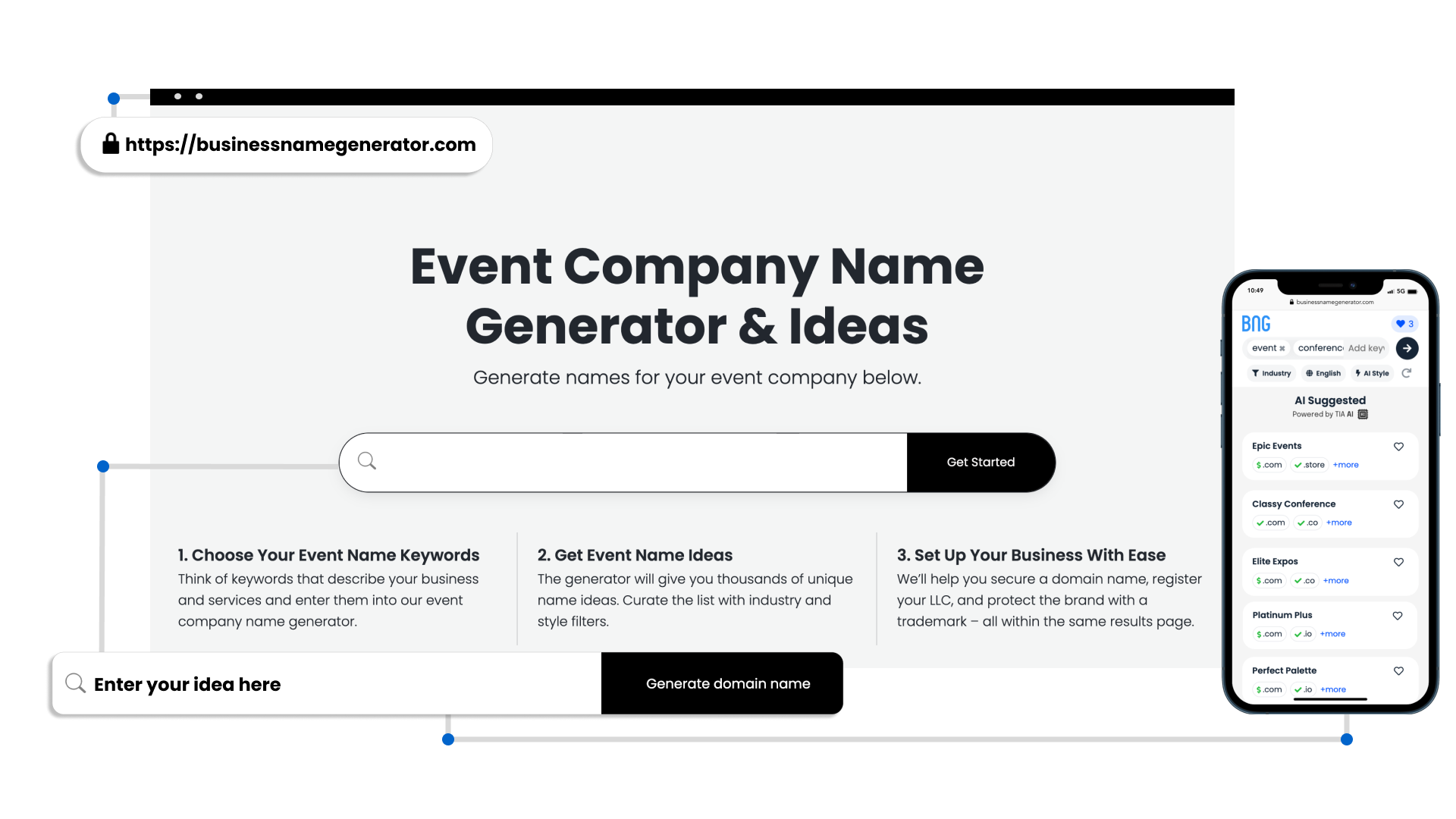The image size is (1456, 819).
Task: Click the Get Started button
Action: (x=981, y=461)
